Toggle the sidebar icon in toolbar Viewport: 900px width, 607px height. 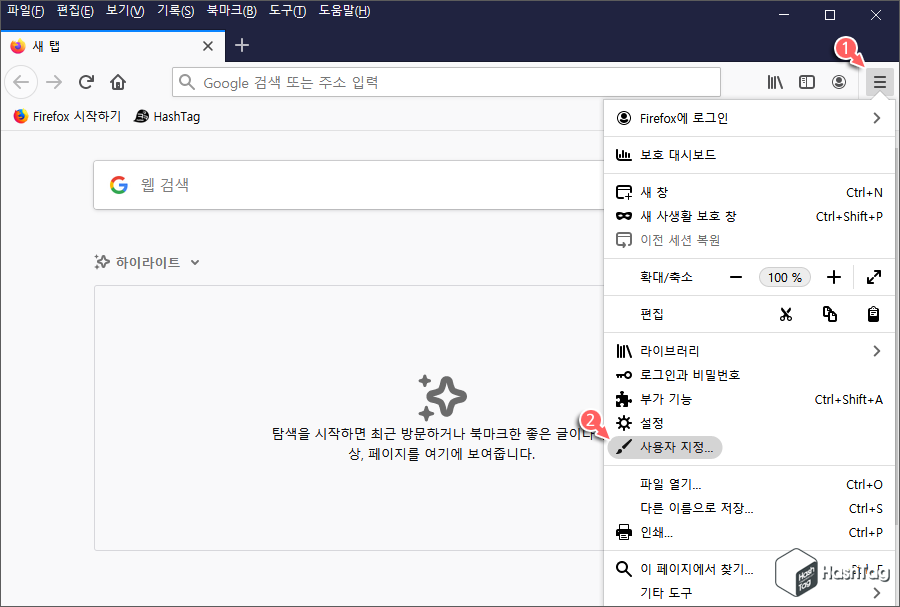[807, 82]
